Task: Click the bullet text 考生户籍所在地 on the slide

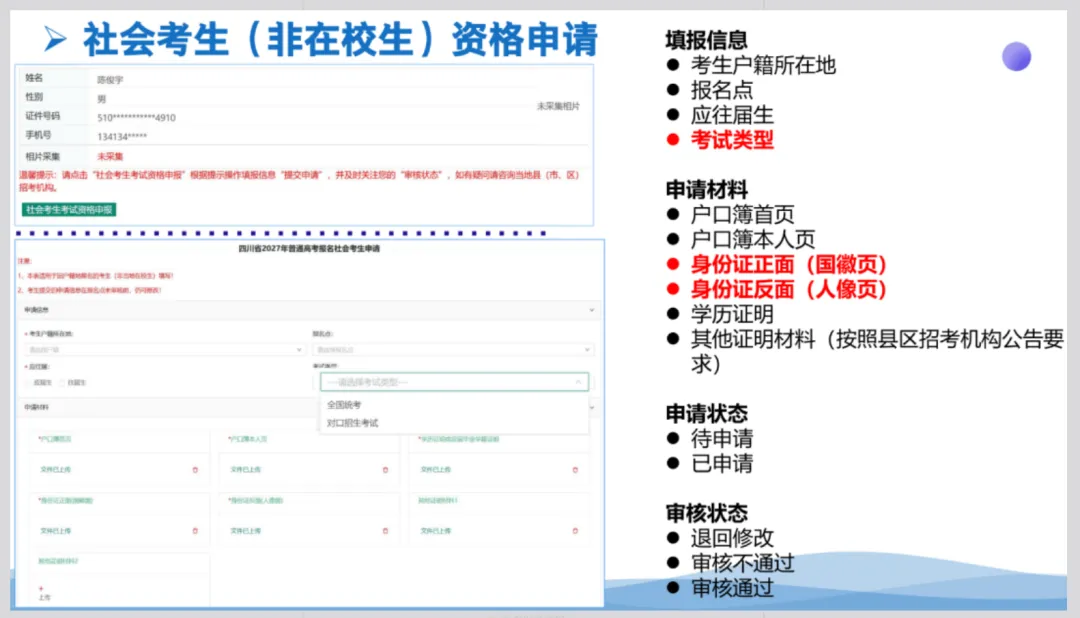Action: (x=763, y=65)
